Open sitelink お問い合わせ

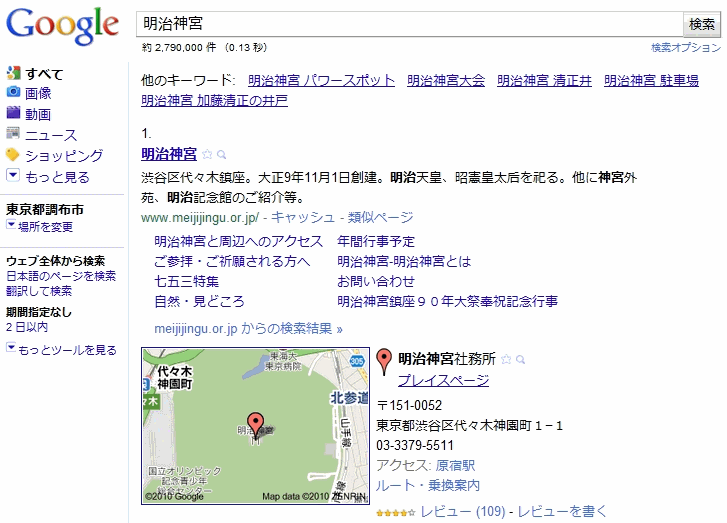pos(376,281)
